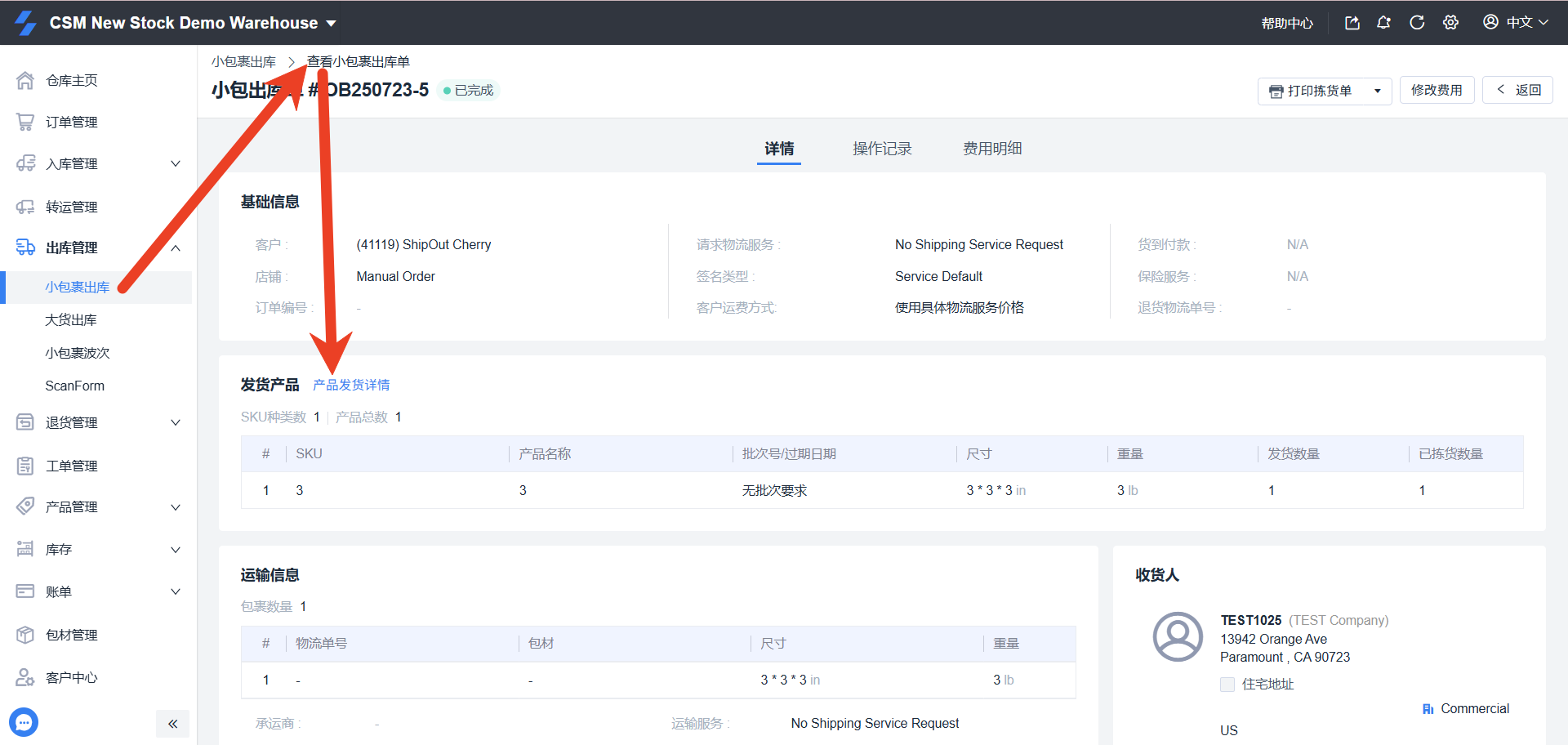Click the 出库管理 truck icon

coord(25,248)
